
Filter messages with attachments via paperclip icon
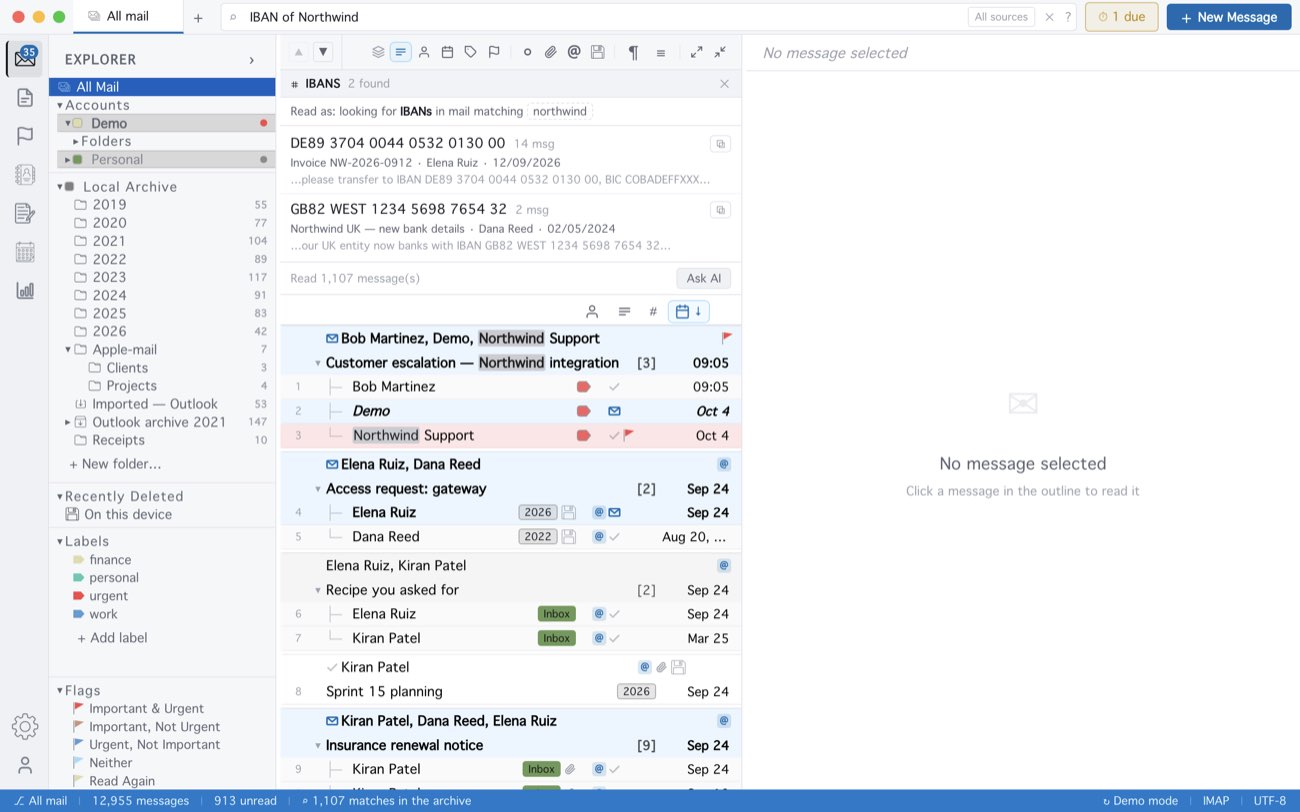point(550,52)
